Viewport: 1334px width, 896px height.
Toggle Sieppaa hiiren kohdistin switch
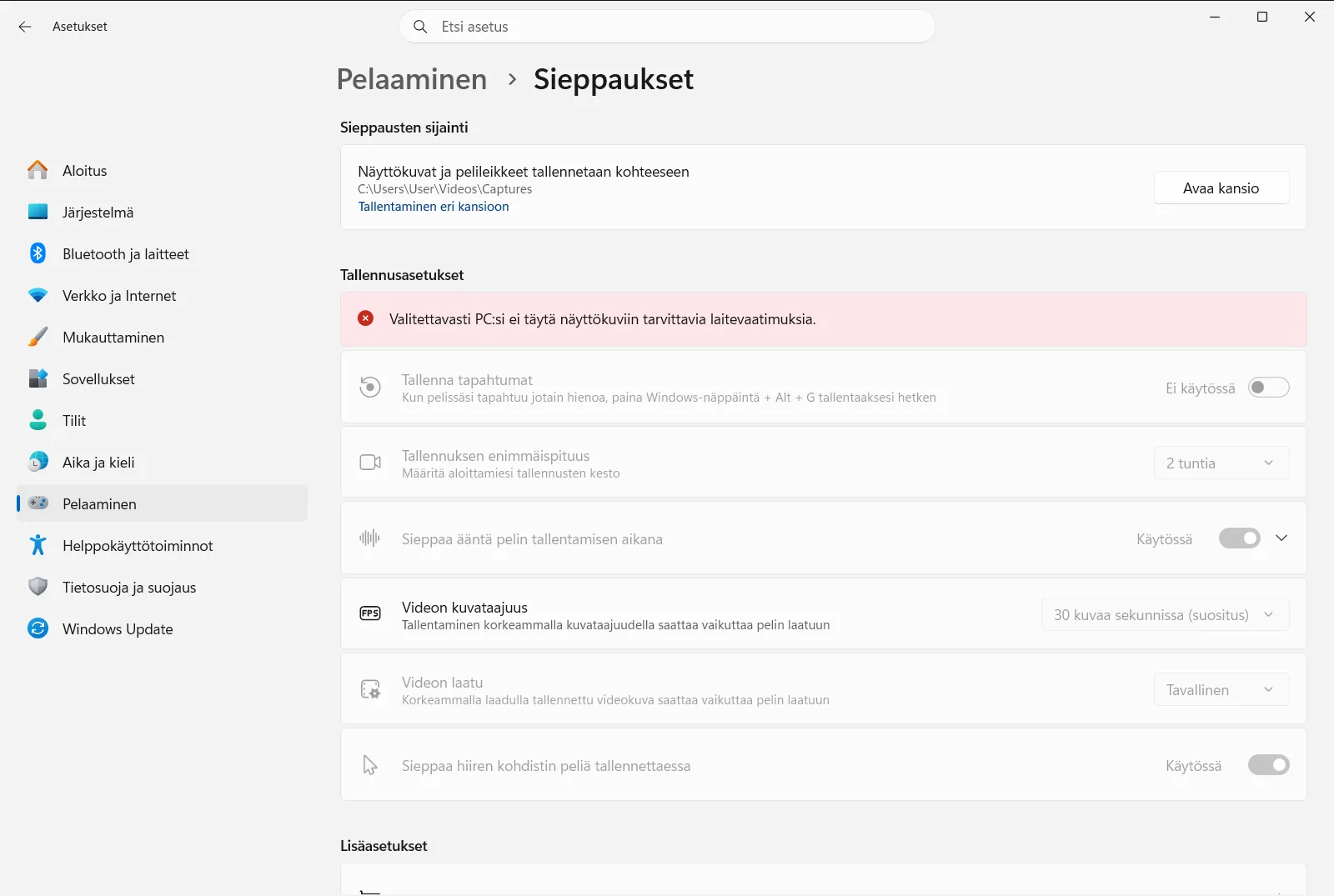1268,765
